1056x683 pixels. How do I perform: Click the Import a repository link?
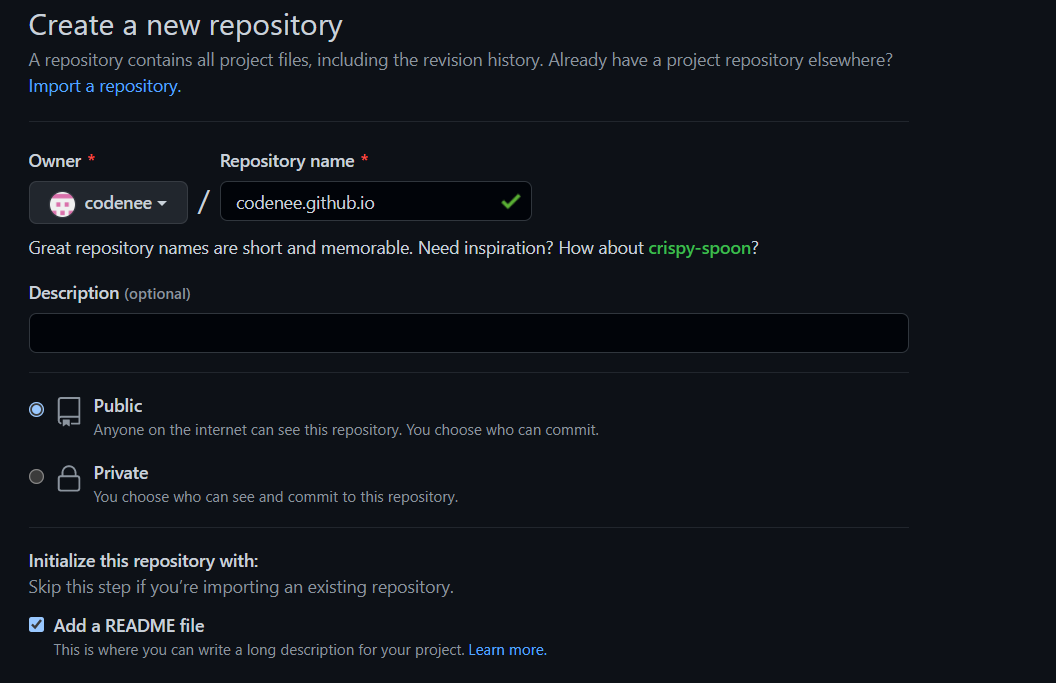point(104,86)
